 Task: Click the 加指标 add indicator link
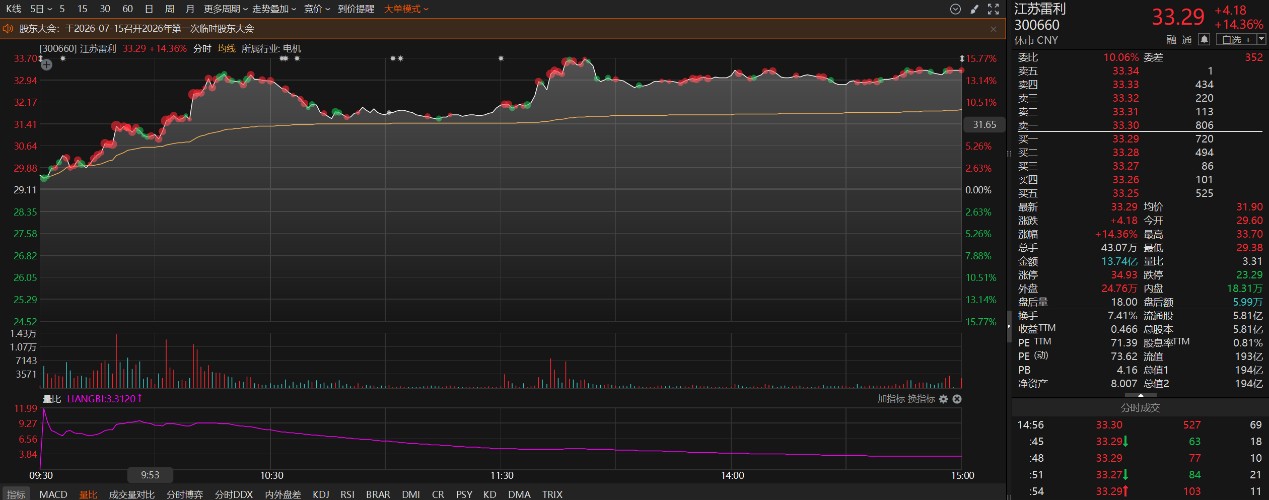(891, 399)
